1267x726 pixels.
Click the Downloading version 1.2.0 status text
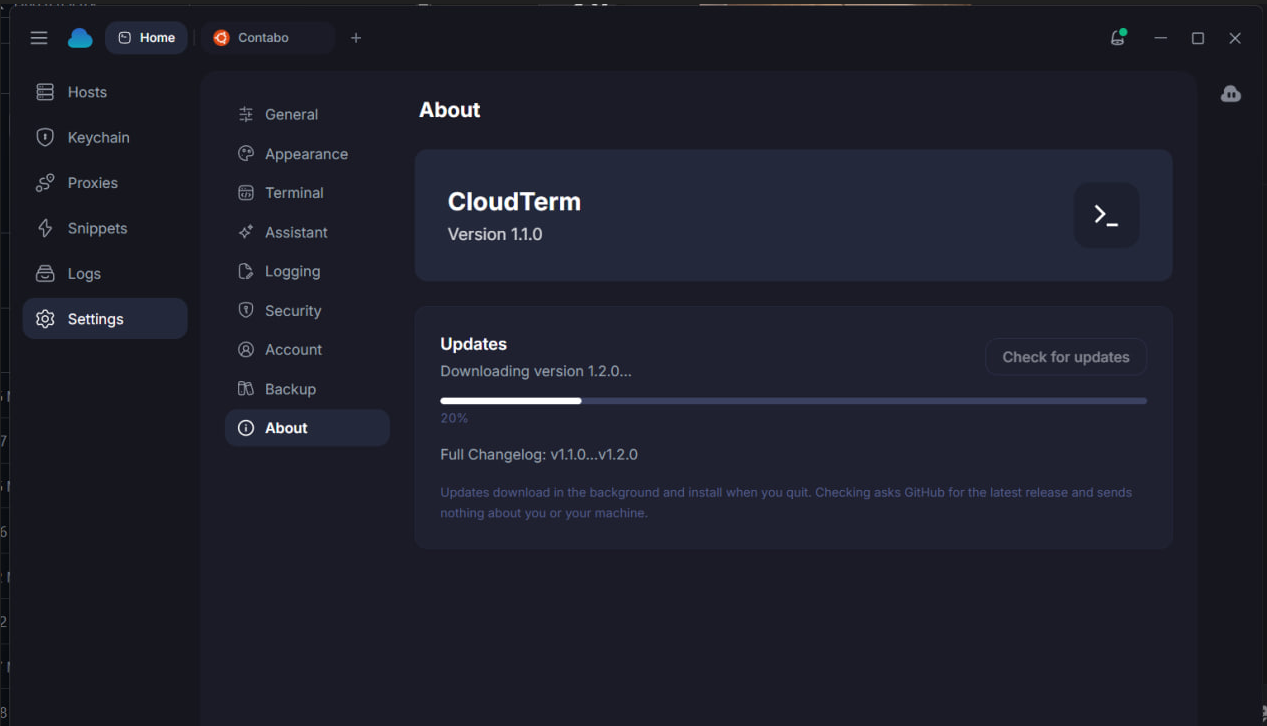(x=536, y=371)
